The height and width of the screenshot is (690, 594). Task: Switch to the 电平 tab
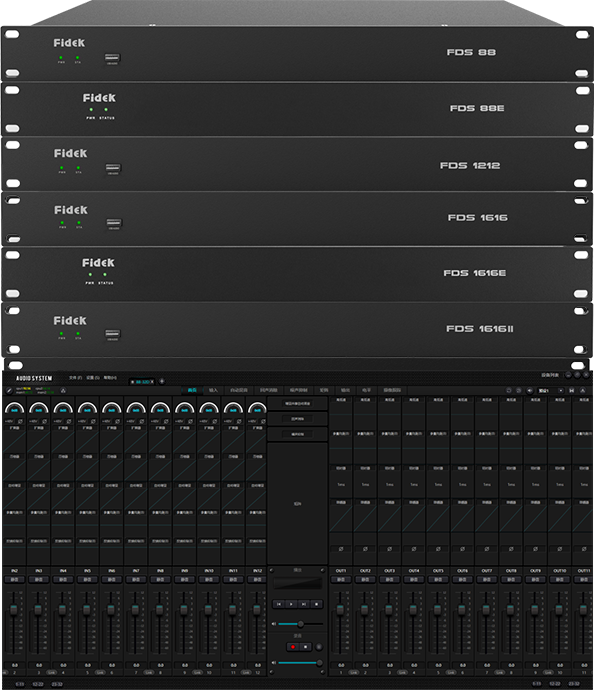[x=367, y=390]
